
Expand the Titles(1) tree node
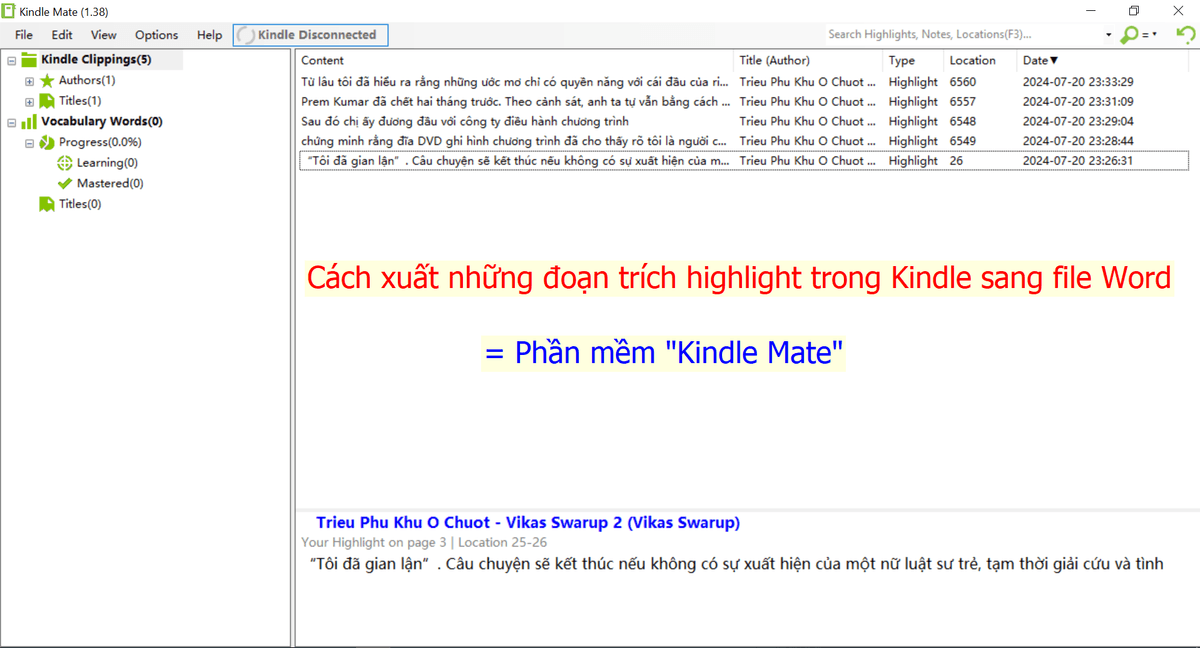[x=30, y=101]
